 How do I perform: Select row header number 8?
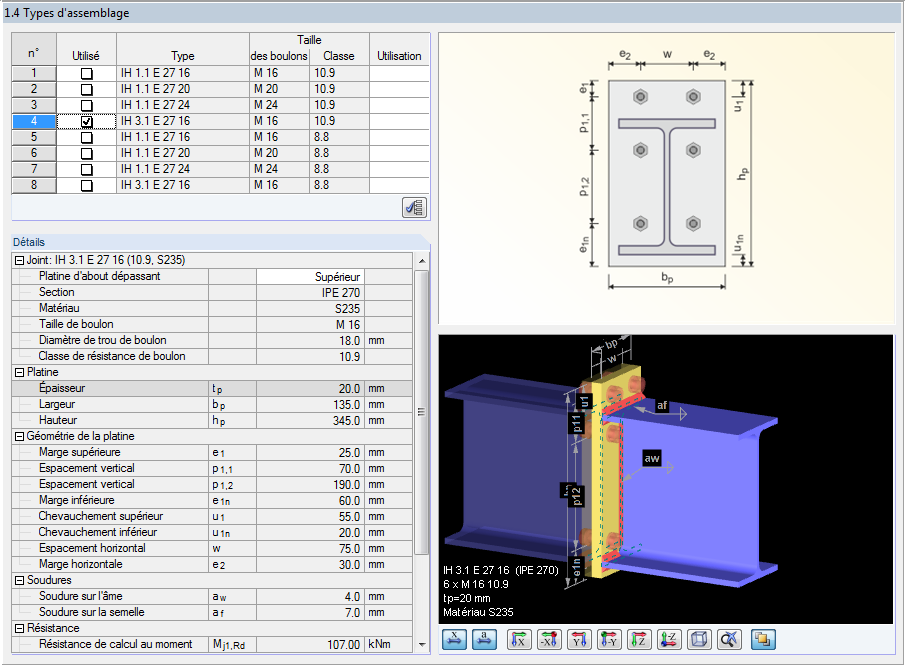34,185
